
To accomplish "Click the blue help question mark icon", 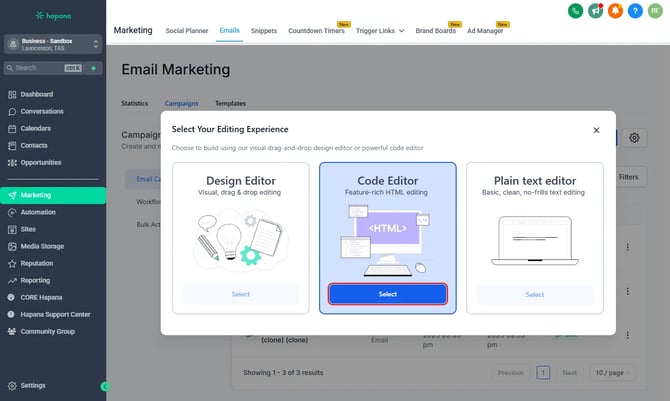I will [637, 11].
